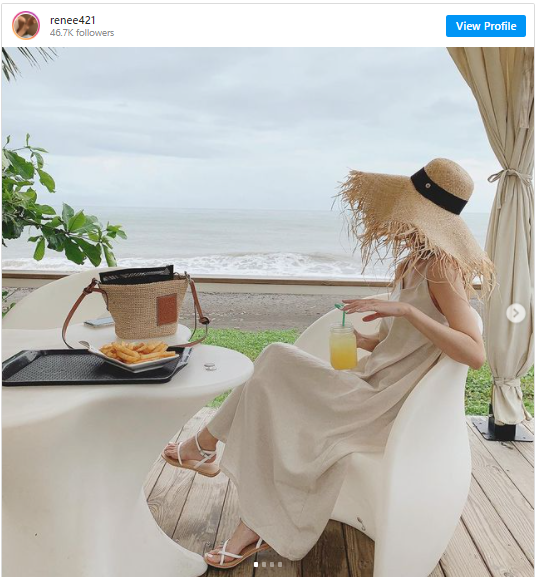537x577 pixels.
Task: Select the first carousel indicator dot
Action: click(x=256, y=564)
